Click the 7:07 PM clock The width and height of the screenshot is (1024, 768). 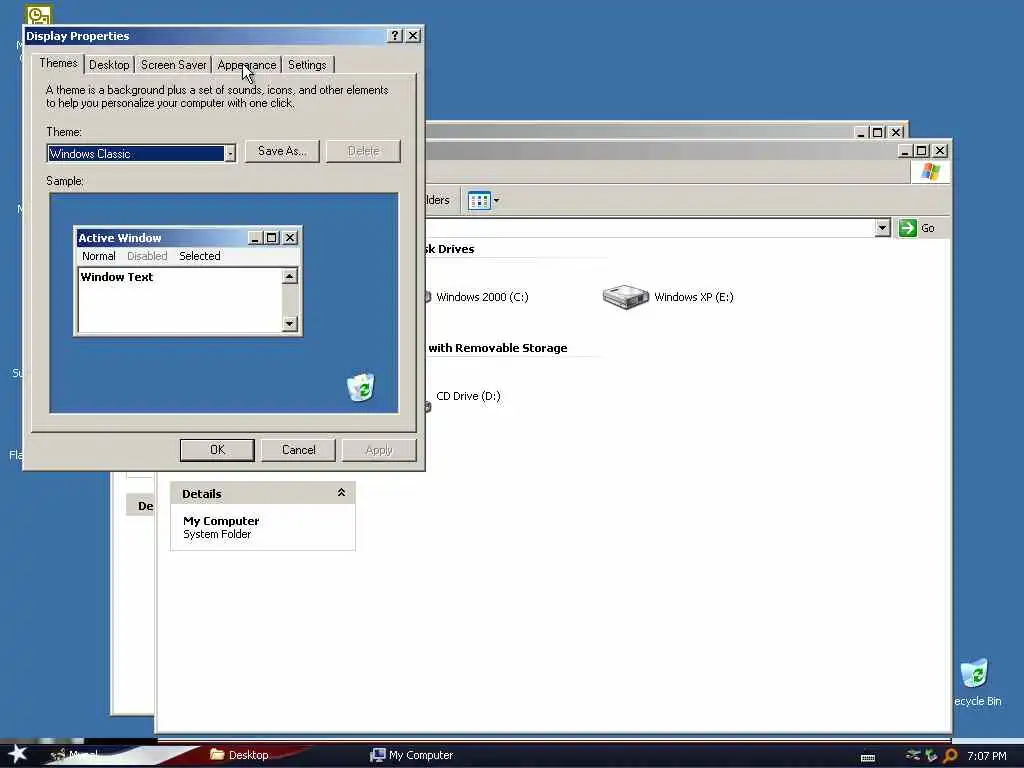(x=987, y=756)
